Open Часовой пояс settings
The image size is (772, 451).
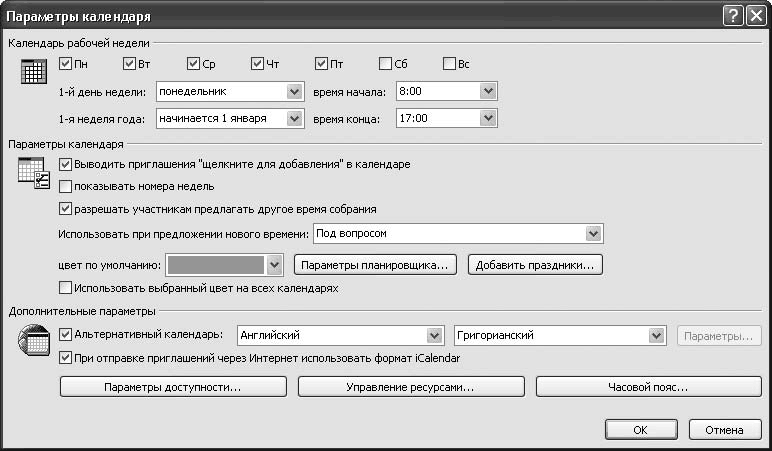point(648,386)
